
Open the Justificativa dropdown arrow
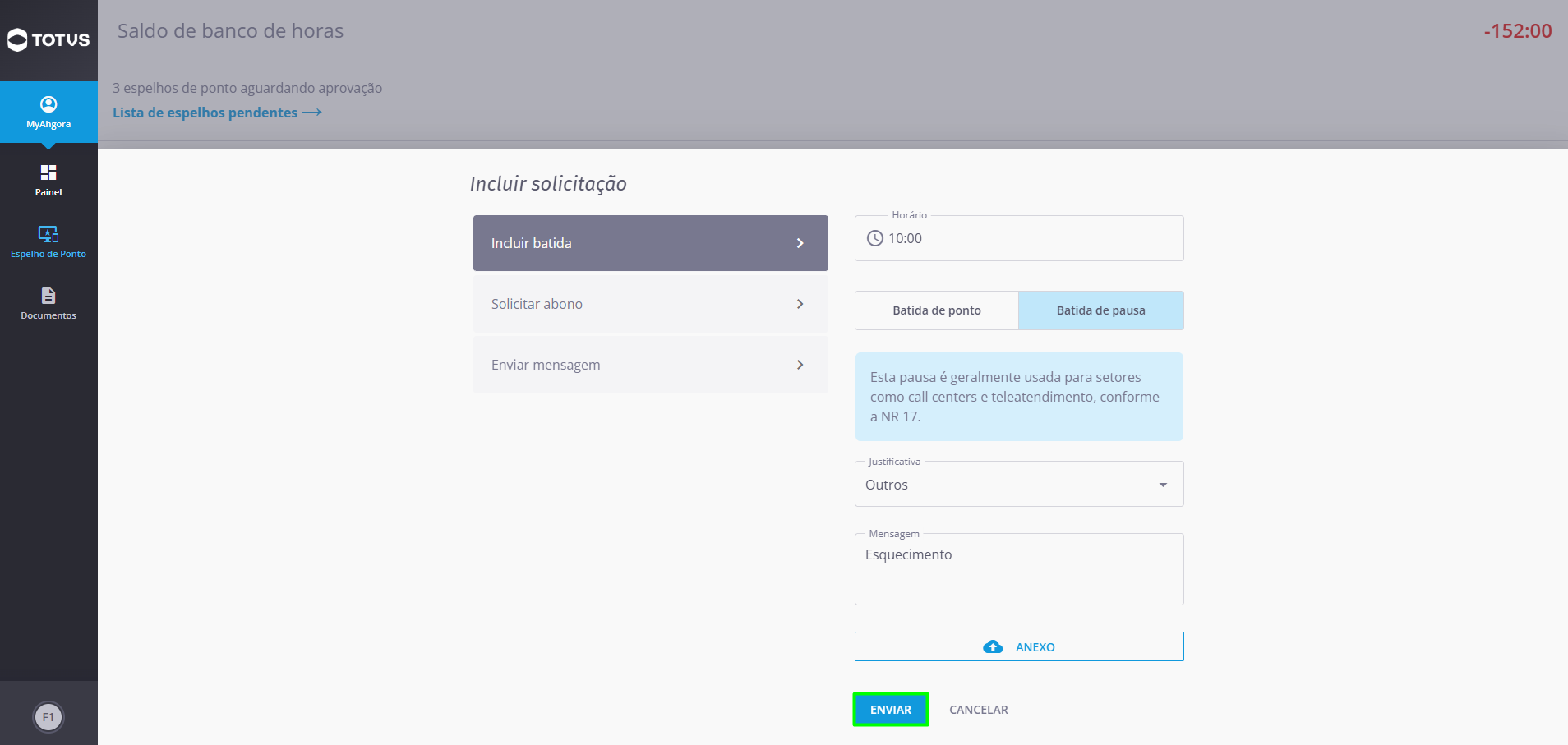pyautogui.click(x=1163, y=485)
